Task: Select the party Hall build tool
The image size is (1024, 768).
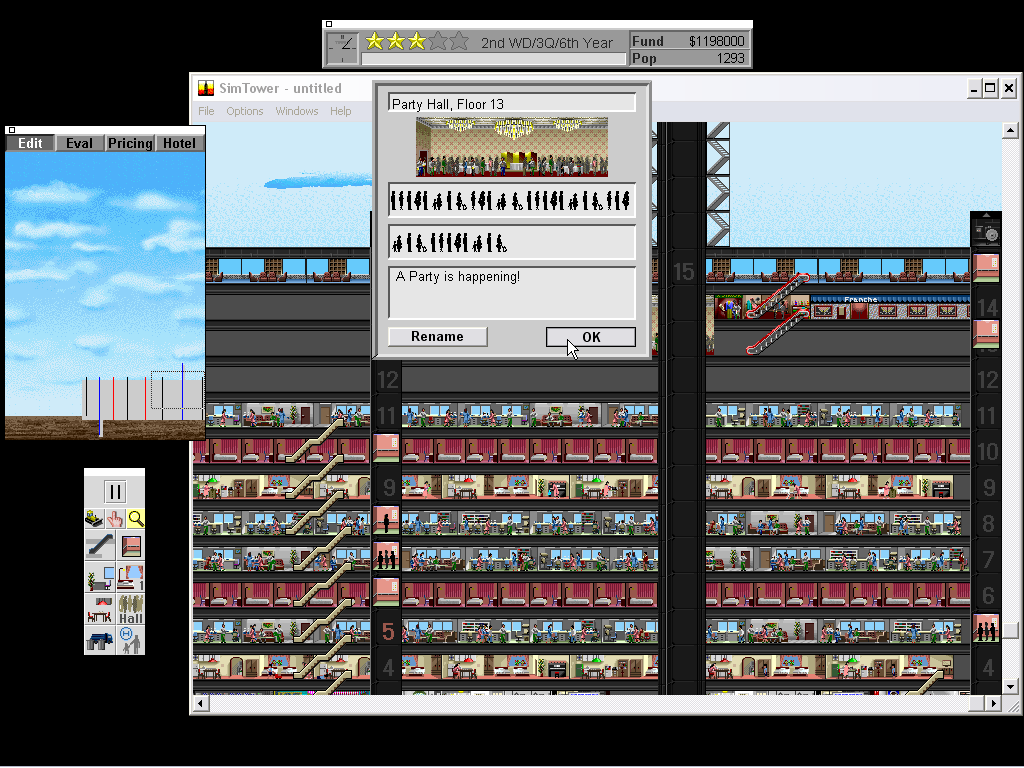Action: pos(131,609)
